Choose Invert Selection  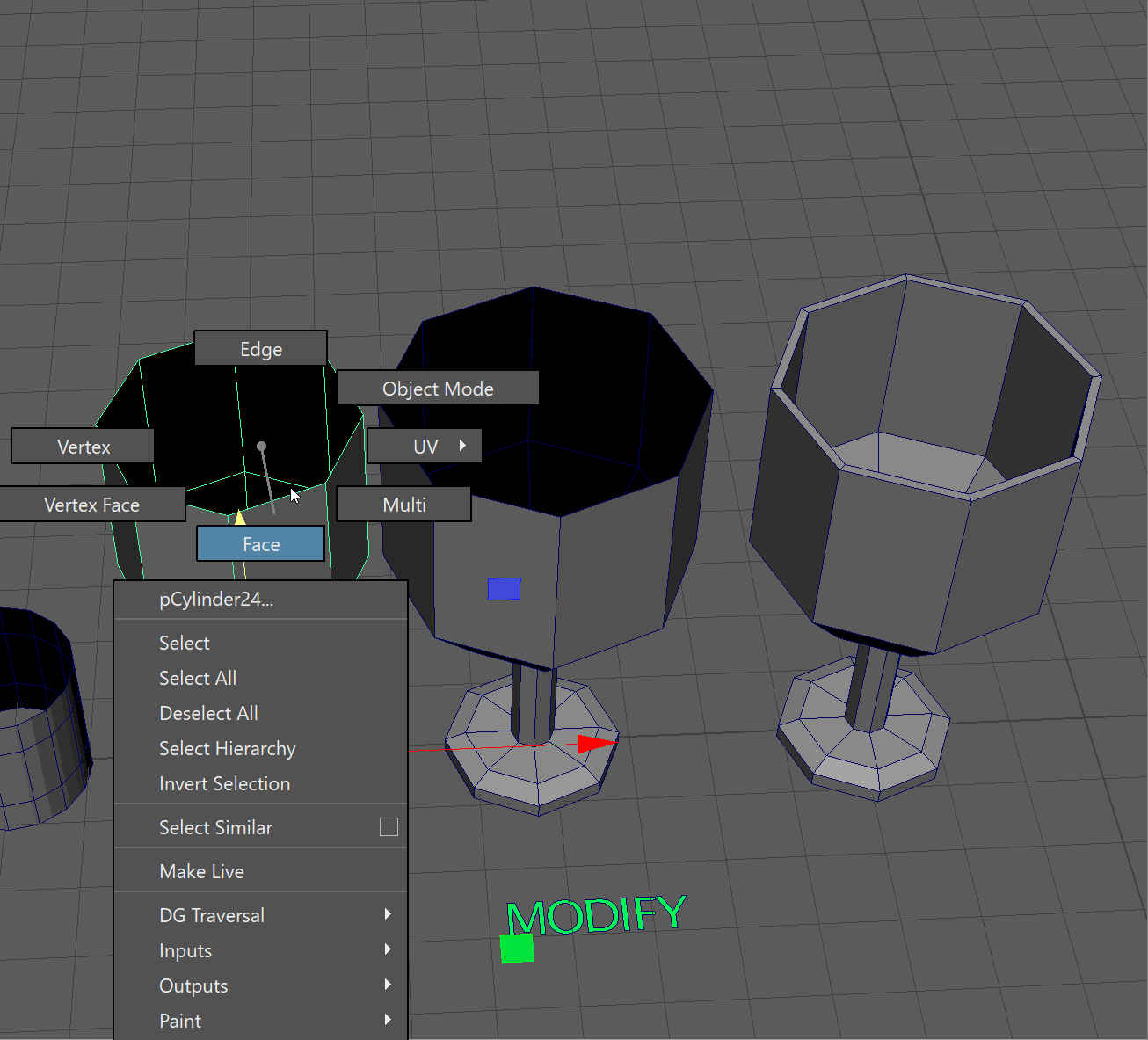point(224,783)
